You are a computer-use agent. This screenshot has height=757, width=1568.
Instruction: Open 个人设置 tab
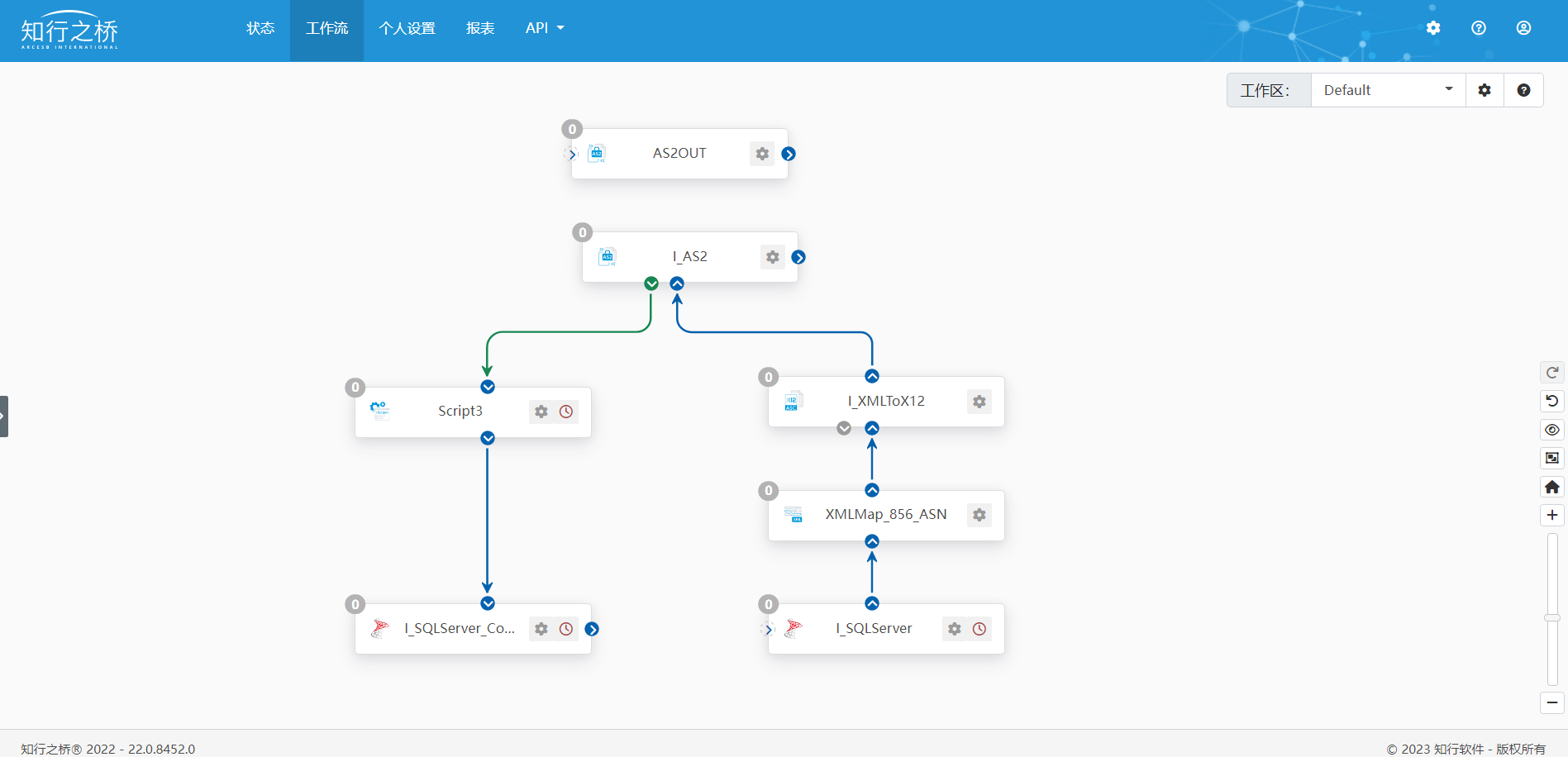407,28
